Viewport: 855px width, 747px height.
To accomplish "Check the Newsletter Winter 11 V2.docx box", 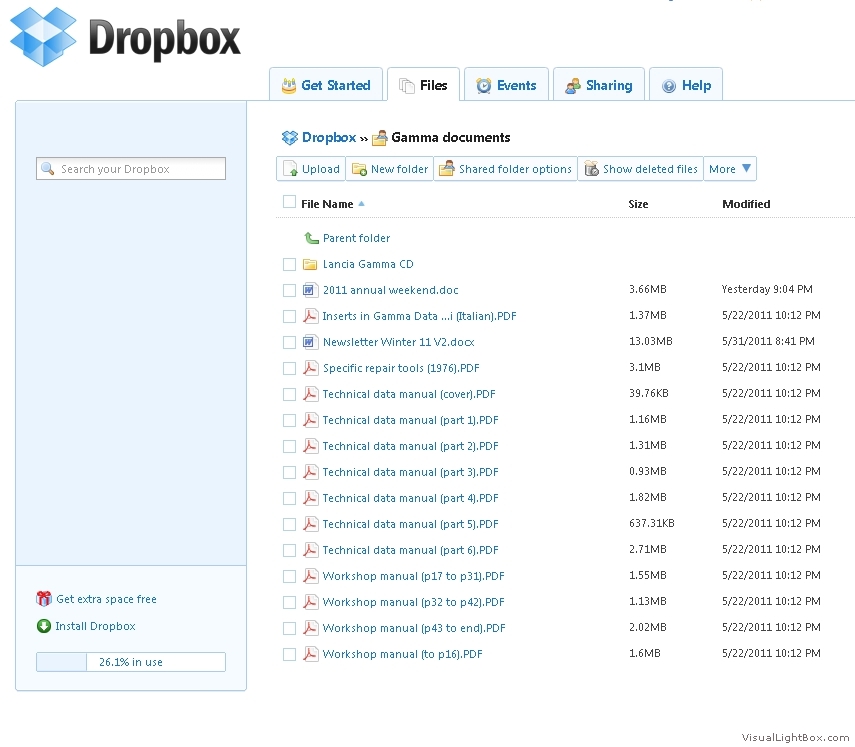I will pos(289,343).
